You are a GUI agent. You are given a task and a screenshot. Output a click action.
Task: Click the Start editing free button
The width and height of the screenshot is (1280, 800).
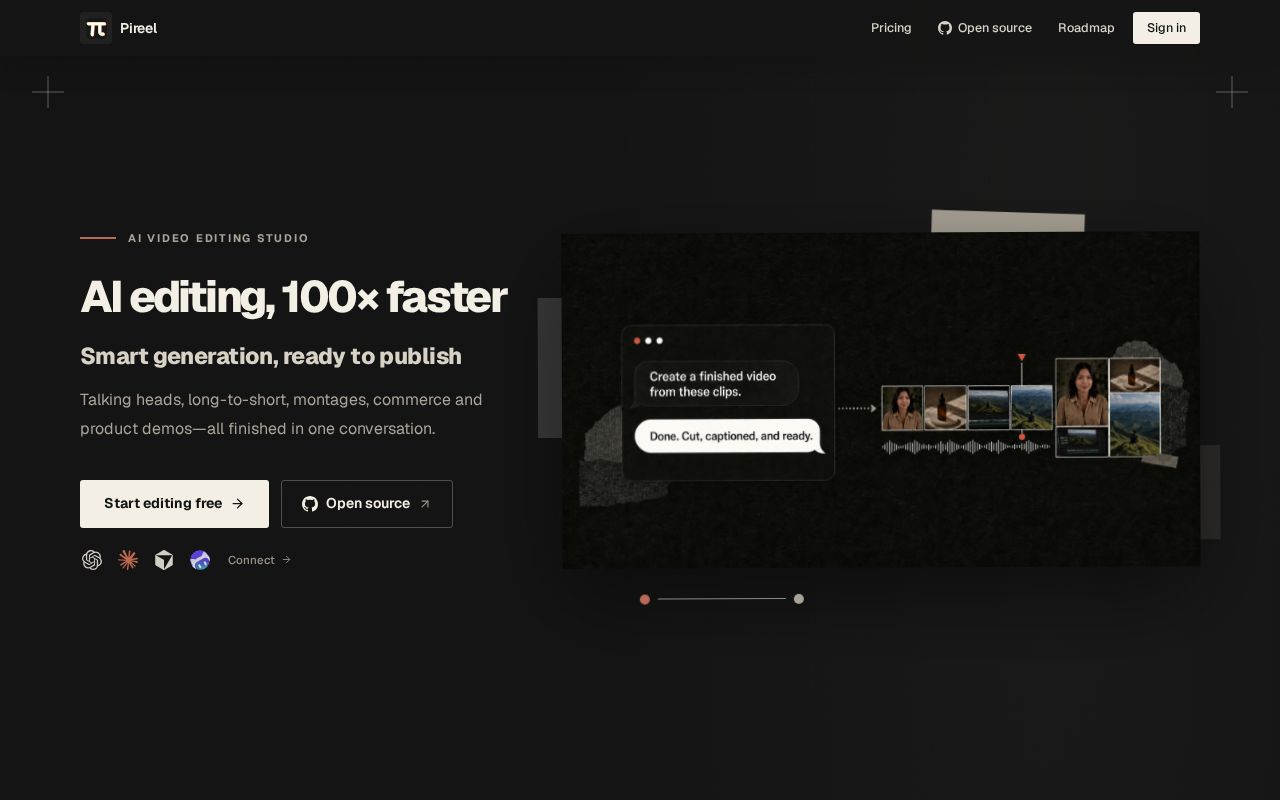174,504
